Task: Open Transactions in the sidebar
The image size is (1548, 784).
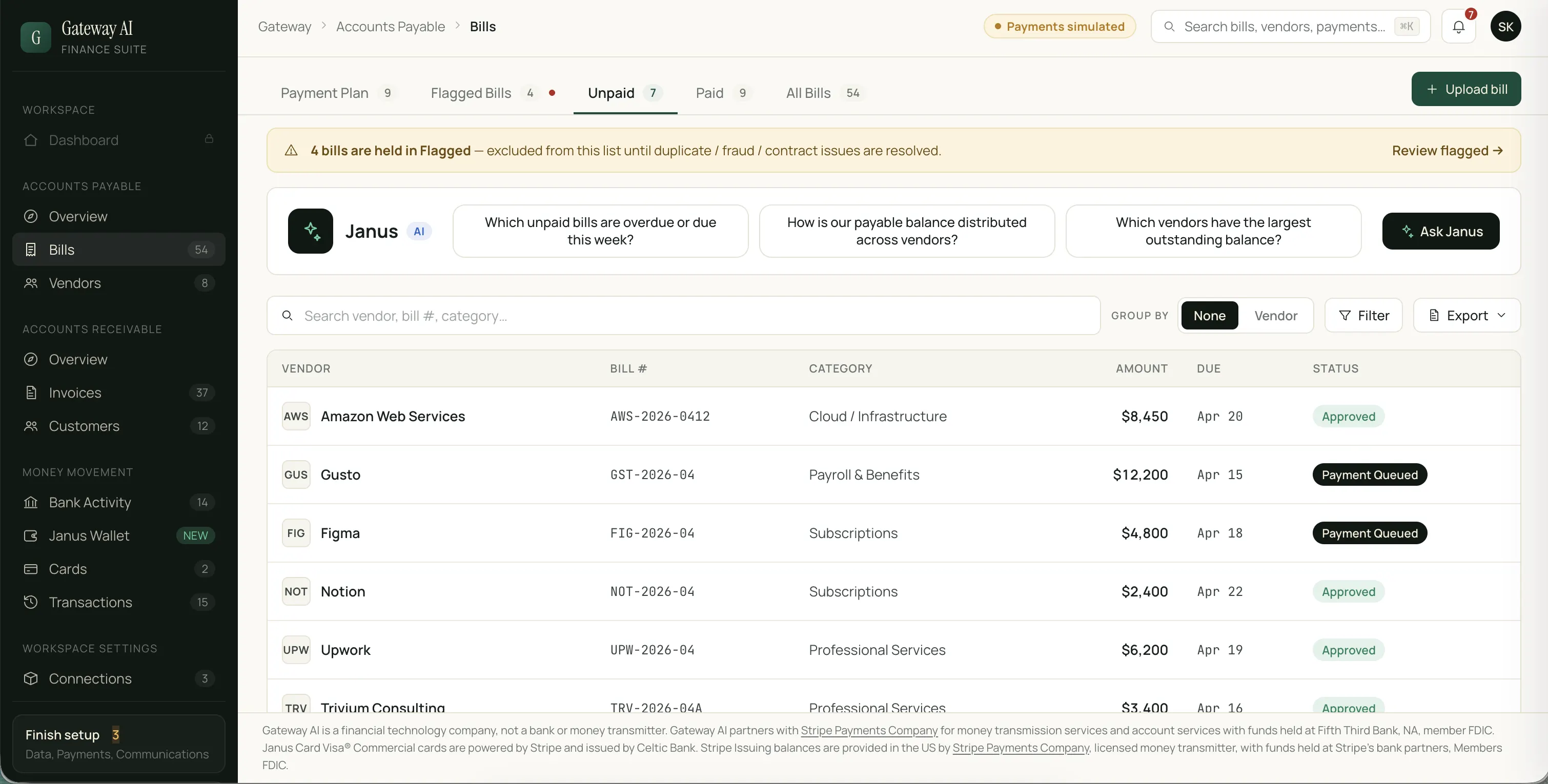Action: pyautogui.click(x=118, y=602)
